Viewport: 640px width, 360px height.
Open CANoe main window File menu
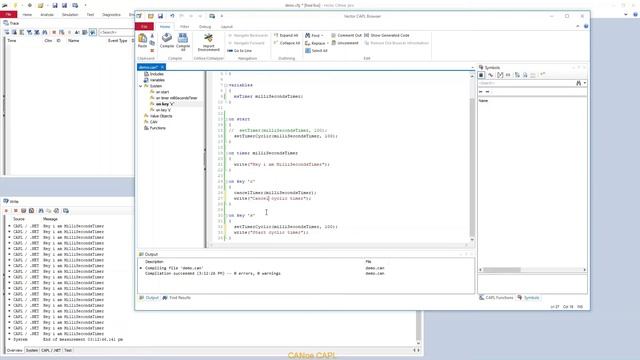8,15
